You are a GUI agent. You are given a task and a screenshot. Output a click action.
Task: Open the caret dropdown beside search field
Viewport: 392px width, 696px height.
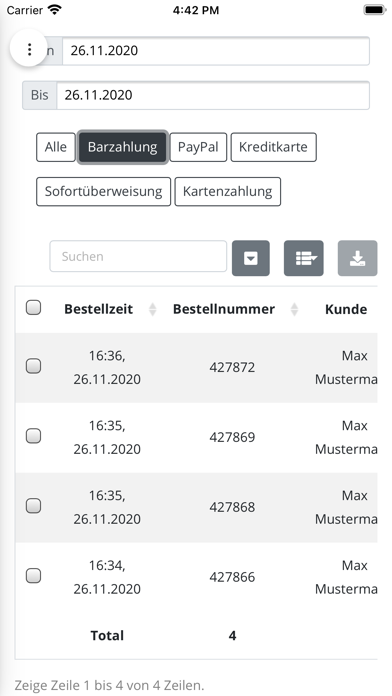(x=251, y=258)
